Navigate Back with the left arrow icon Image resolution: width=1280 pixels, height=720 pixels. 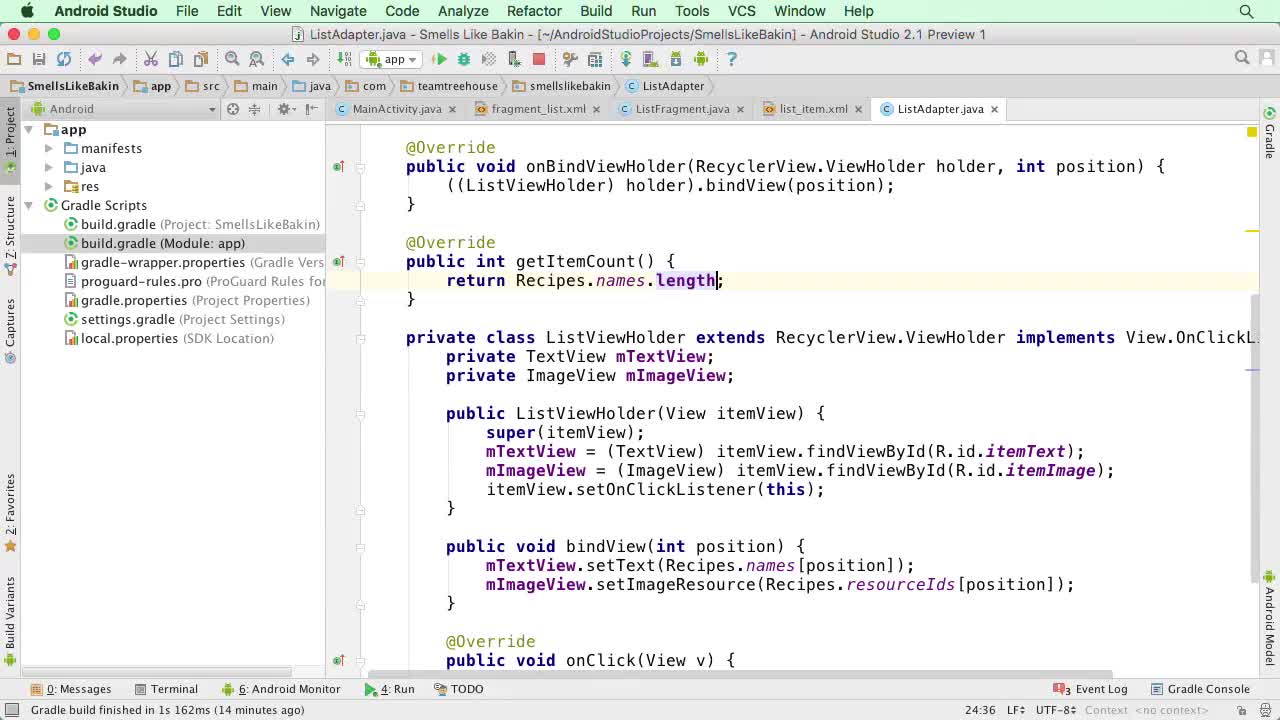(x=288, y=59)
